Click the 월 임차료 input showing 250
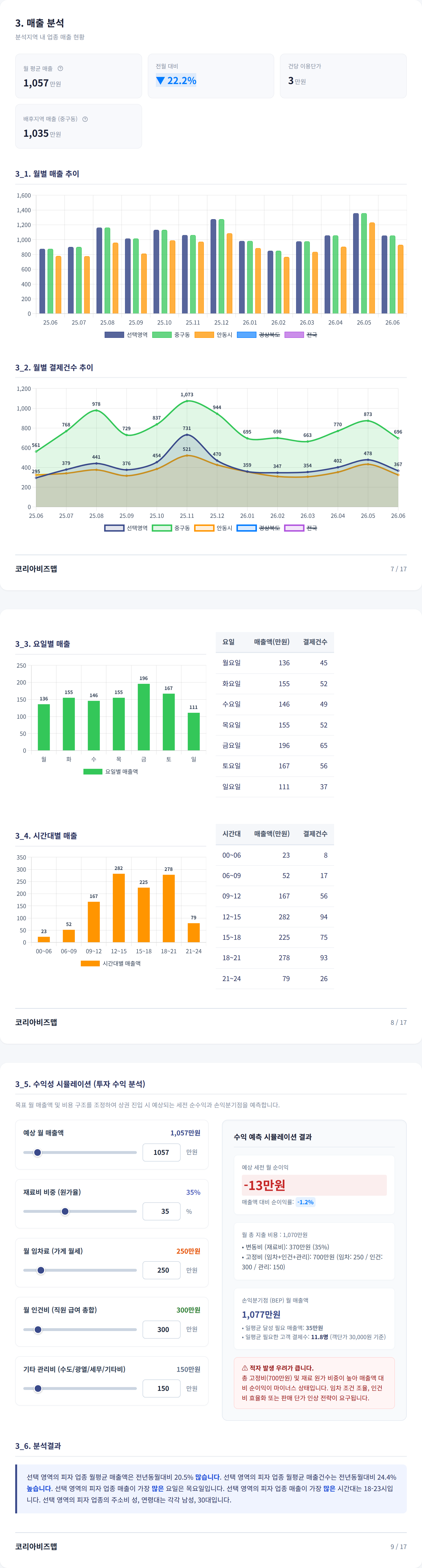 click(x=161, y=1270)
